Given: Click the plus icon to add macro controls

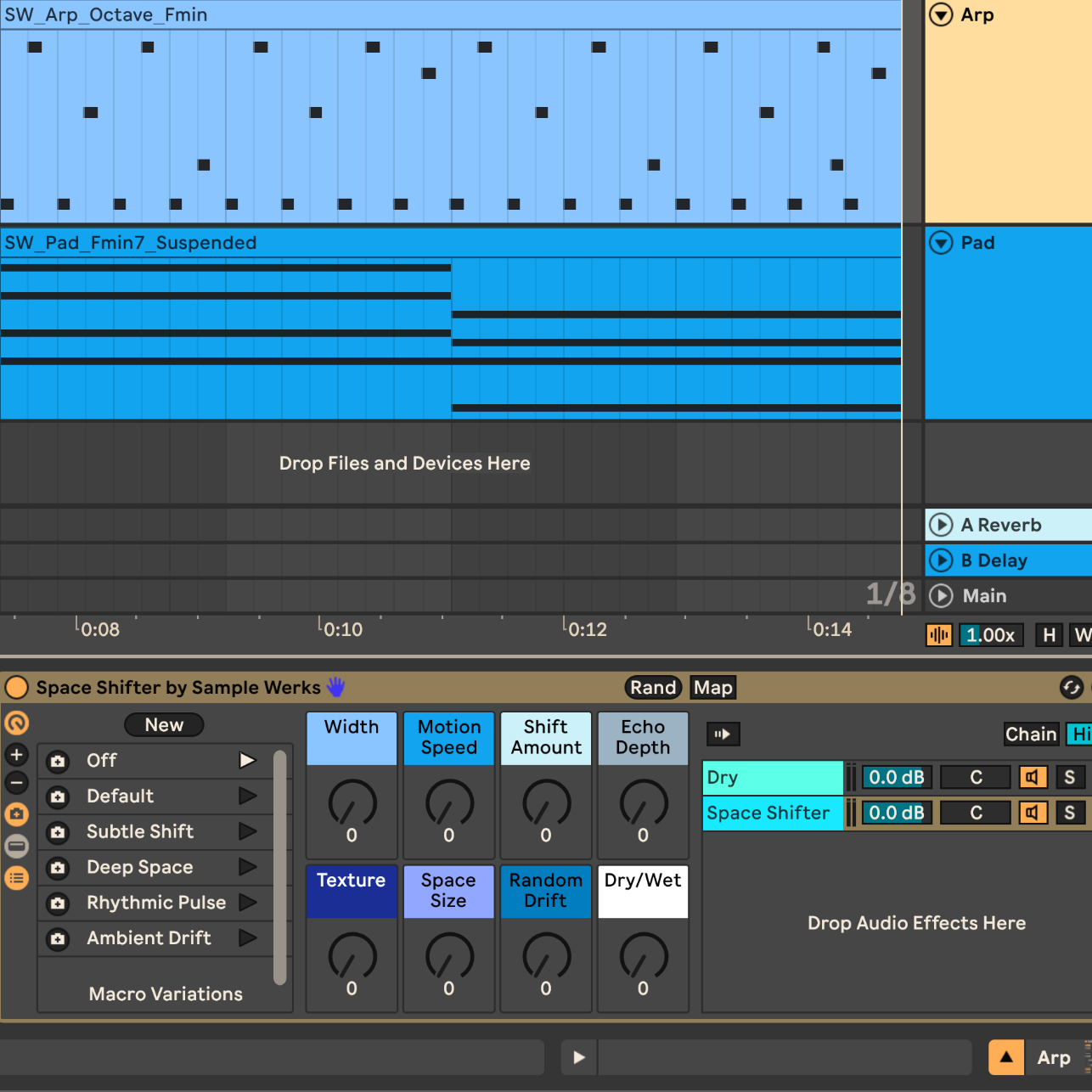Looking at the screenshot, I should click(x=17, y=754).
